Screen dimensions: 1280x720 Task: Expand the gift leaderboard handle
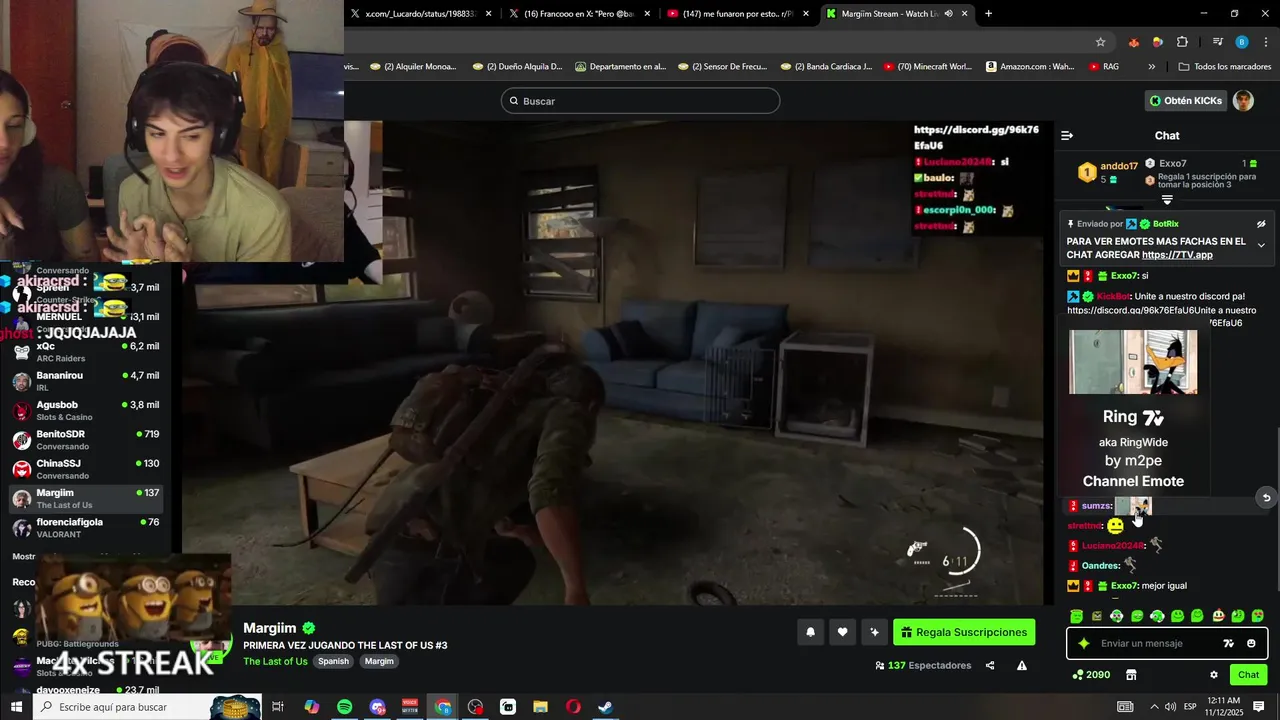coord(1167,200)
